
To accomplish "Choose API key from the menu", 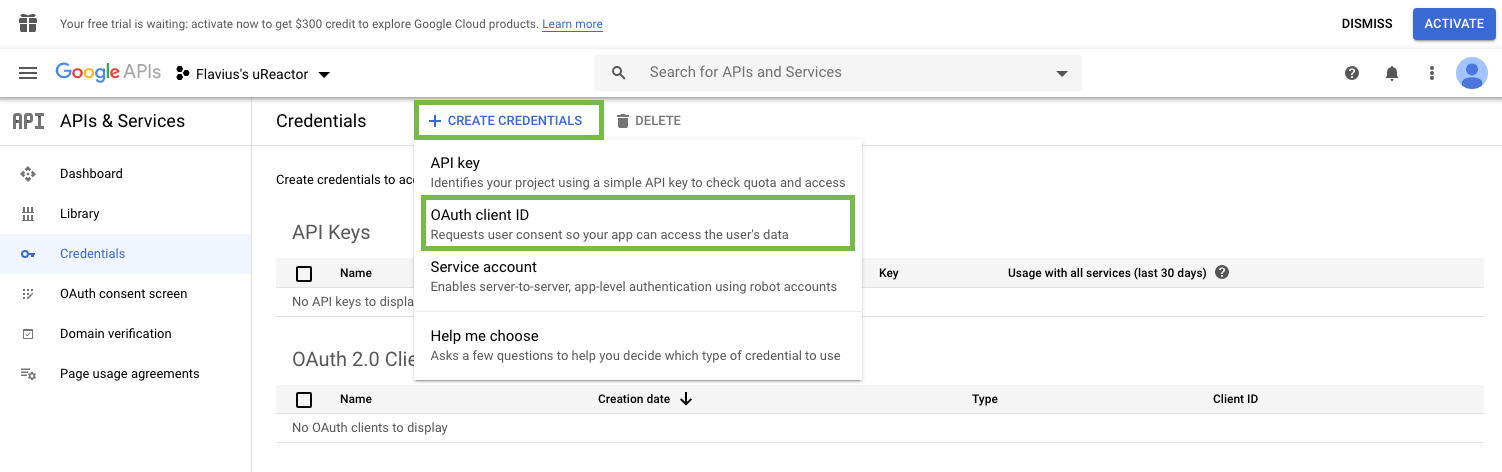I will click(x=637, y=172).
